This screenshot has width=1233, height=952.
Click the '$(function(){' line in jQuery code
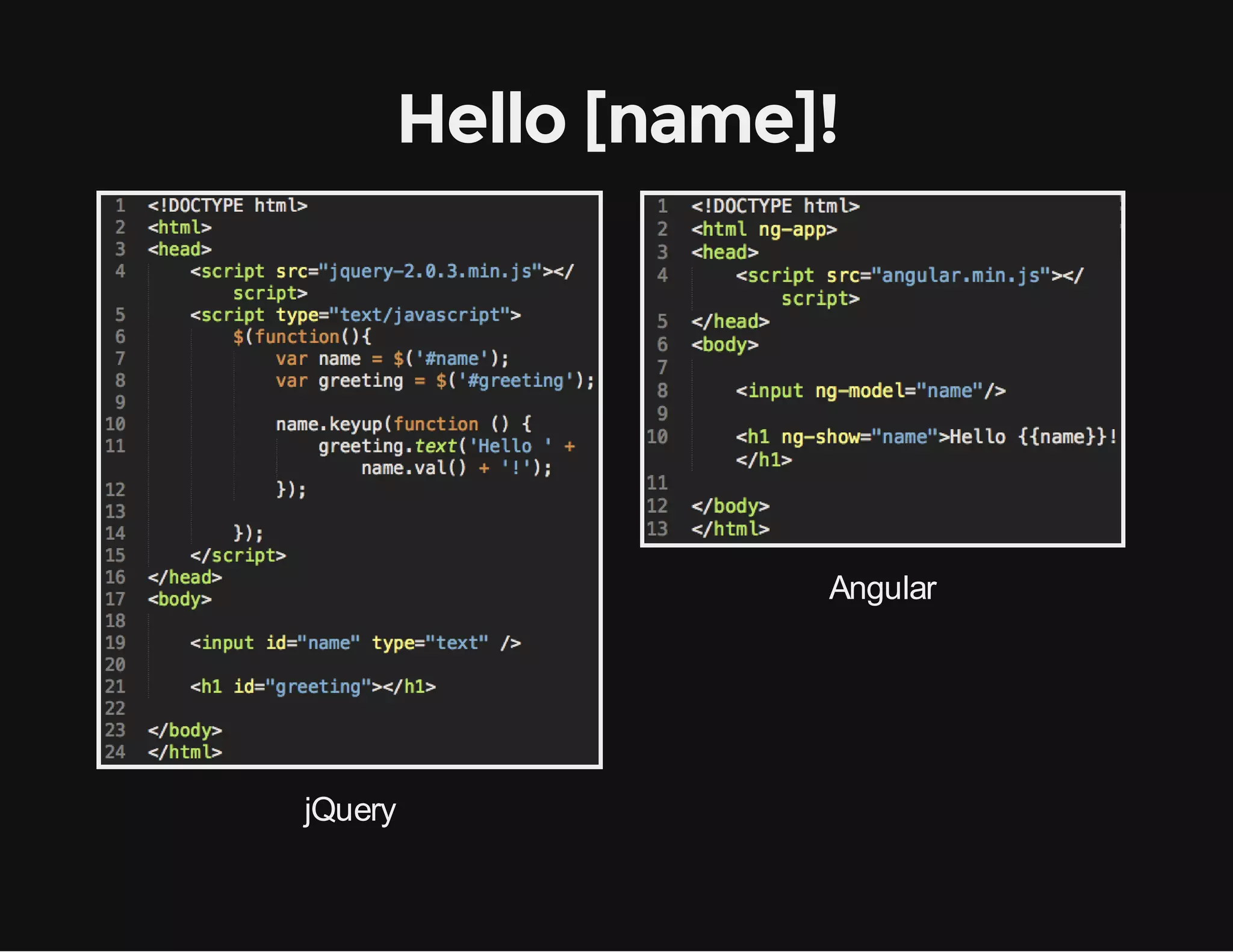[302, 336]
